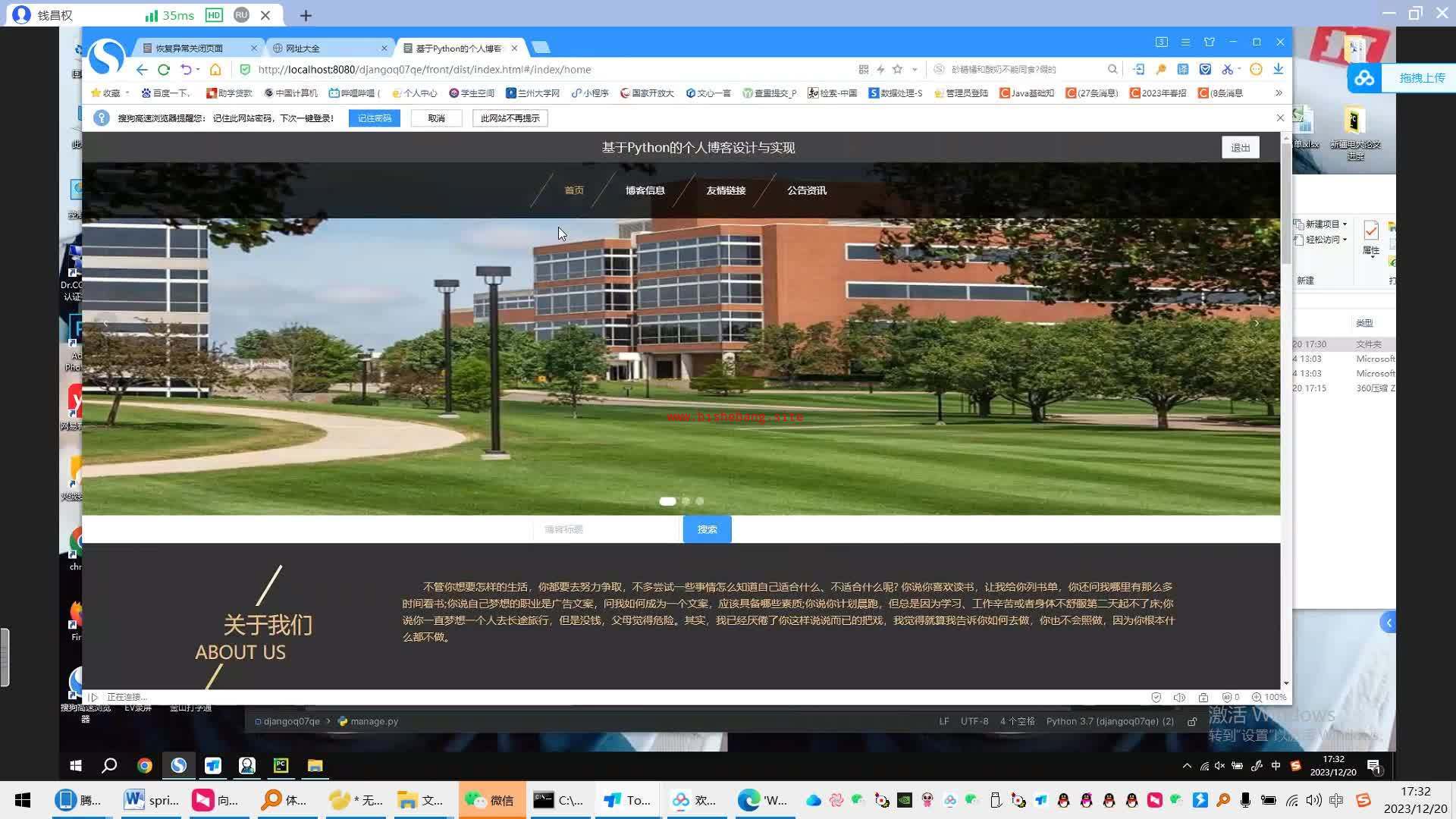
Task: Click the address bar lightning icon
Action: pos(880,69)
